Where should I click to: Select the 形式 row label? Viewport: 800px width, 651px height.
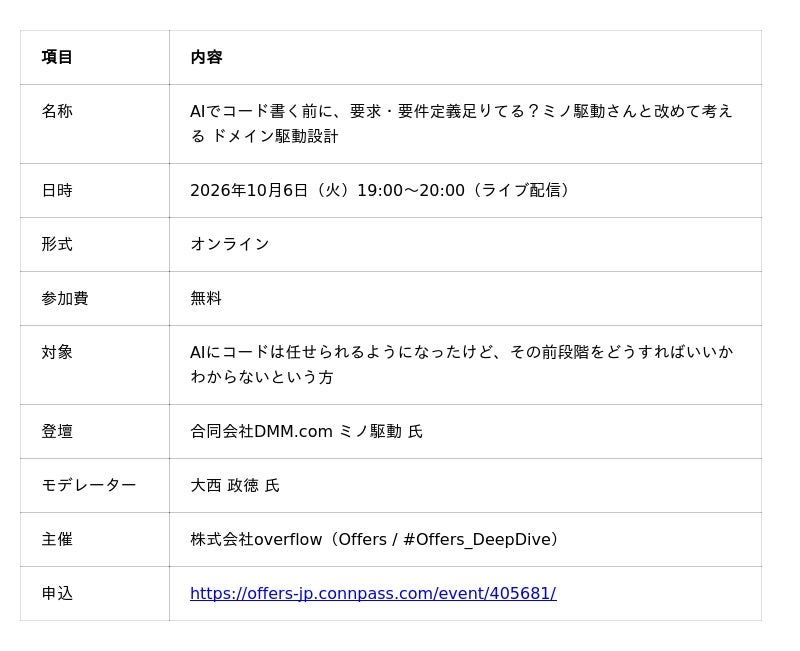(57, 244)
